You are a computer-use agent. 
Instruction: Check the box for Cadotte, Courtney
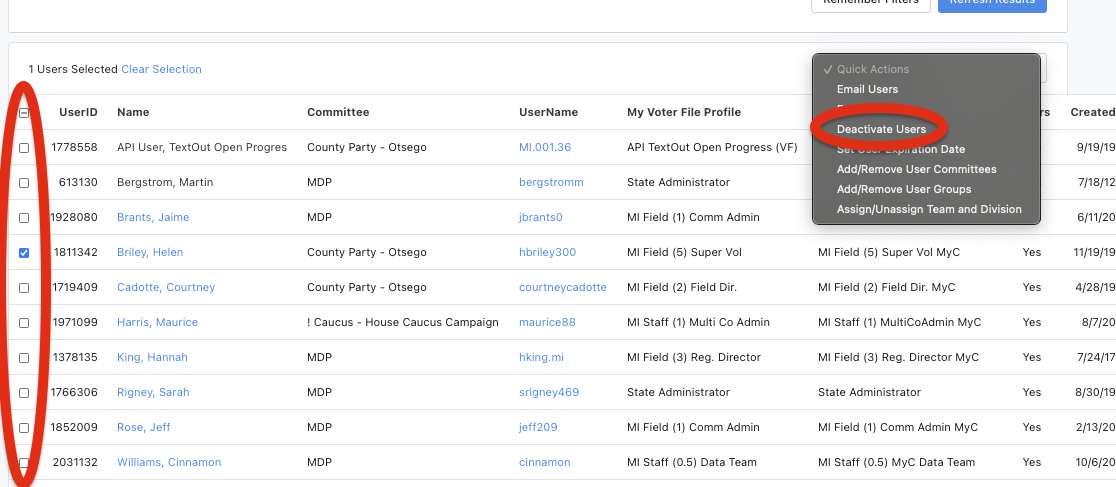pos(23,288)
